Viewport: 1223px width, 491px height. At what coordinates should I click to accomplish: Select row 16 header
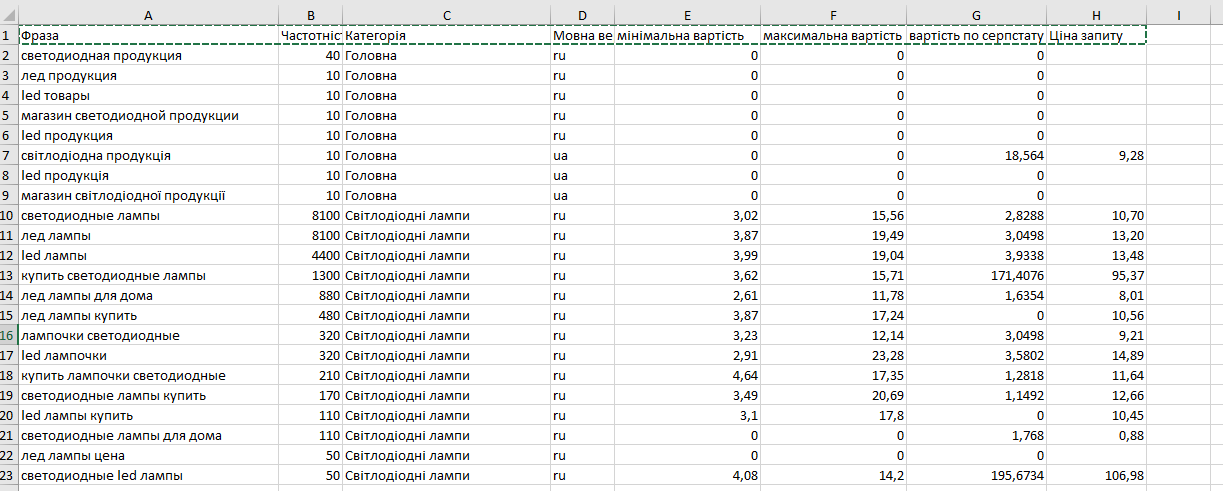pyautogui.click(x=9, y=336)
